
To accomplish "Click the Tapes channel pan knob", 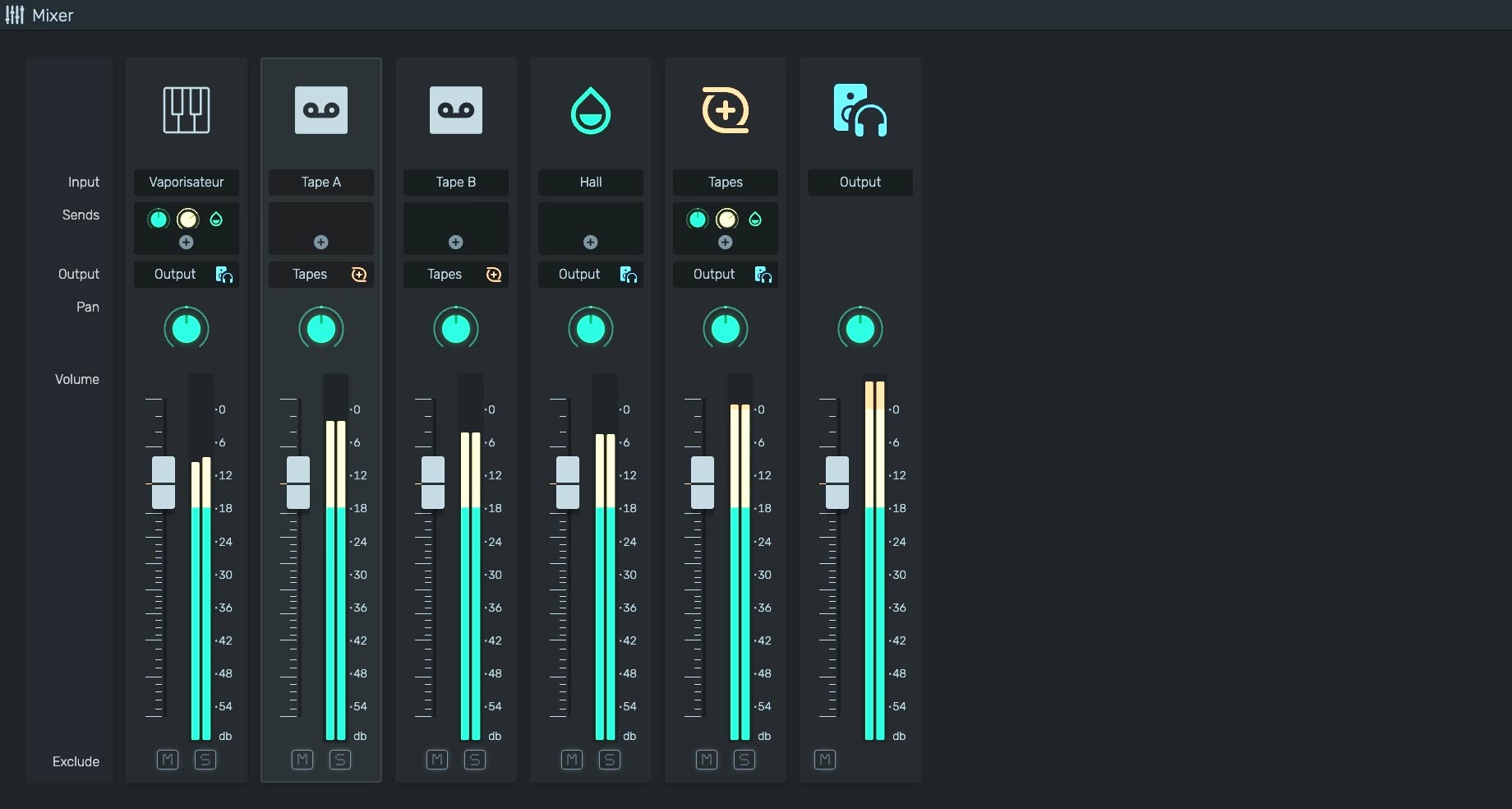I will click(x=726, y=329).
